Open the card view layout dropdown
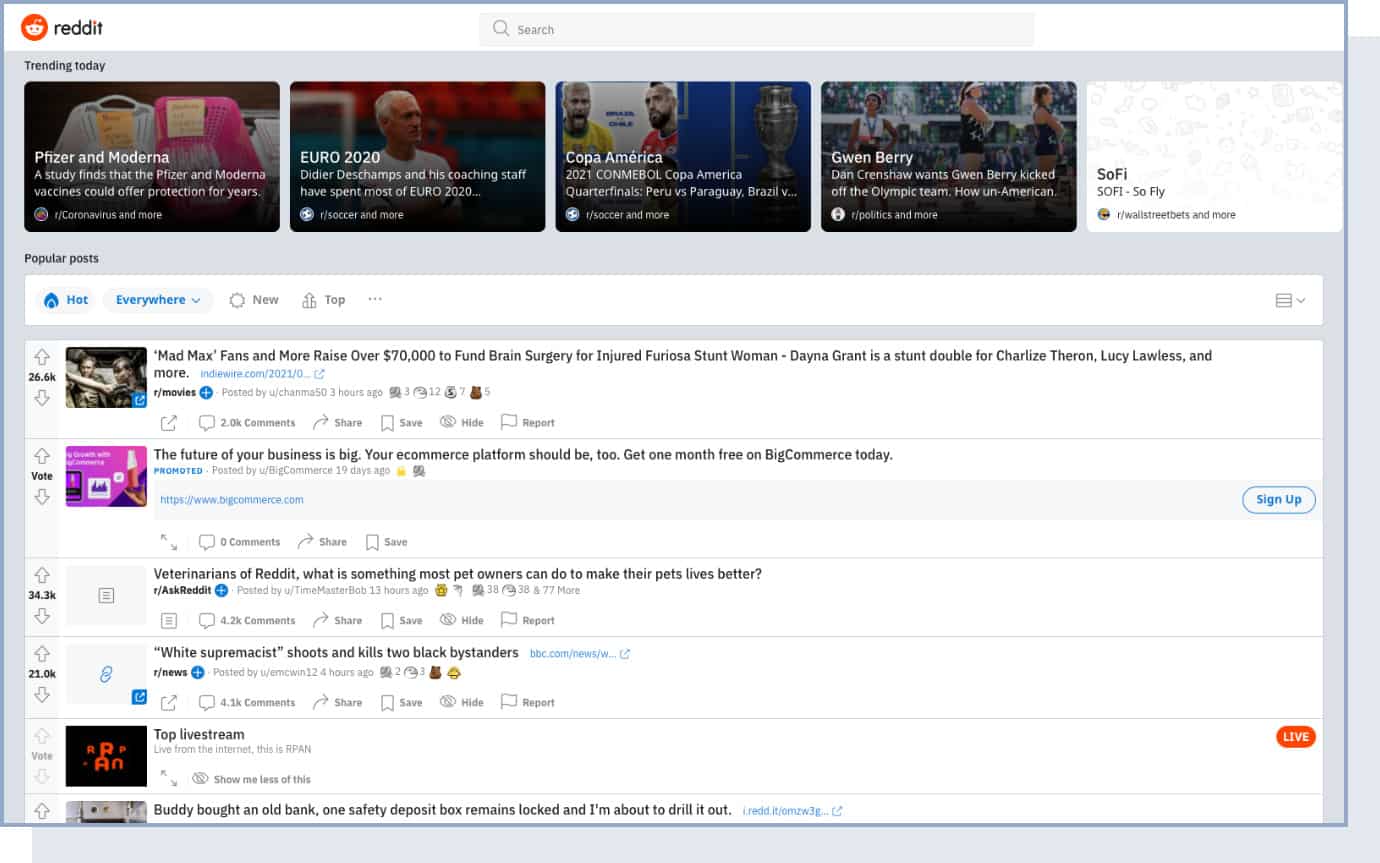1380x863 pixels. 1290,300
